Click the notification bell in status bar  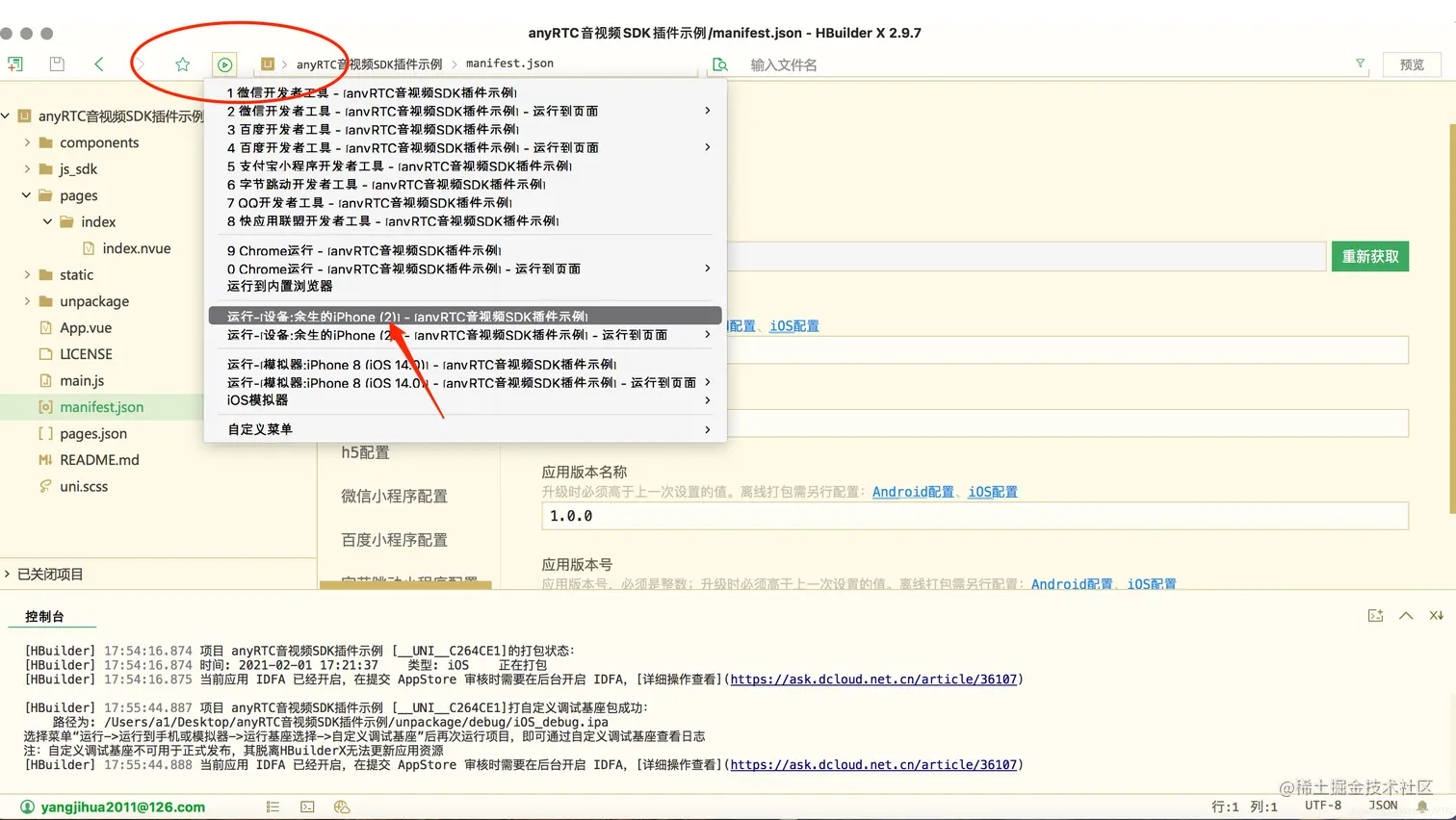tap(1422, 807)
